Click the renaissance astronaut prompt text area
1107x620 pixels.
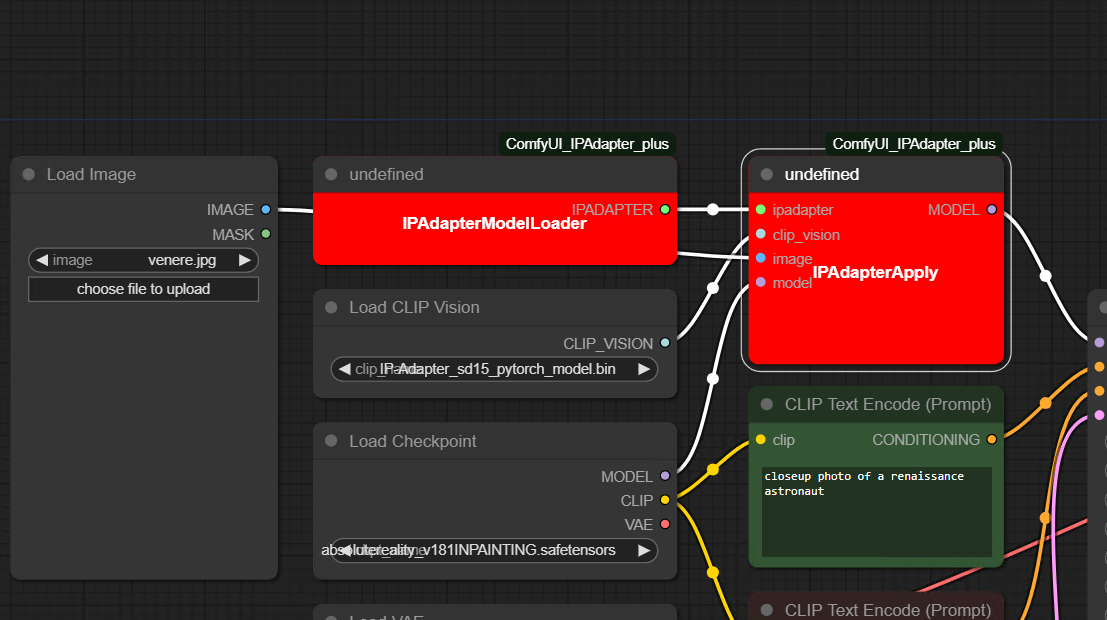[875, 510]
